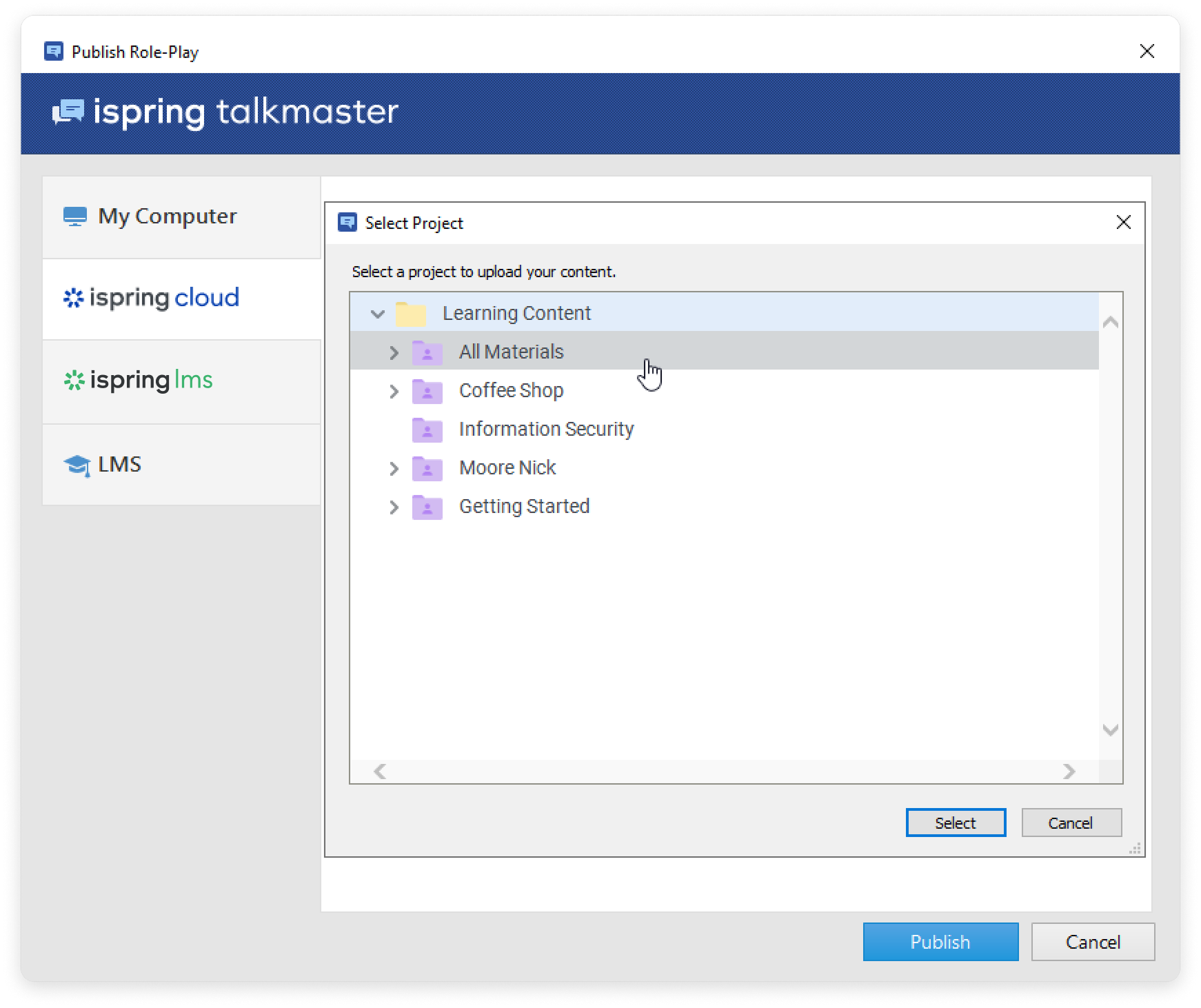Collapse the Learning Content tree node
This screenshot has width=1201, height=1008.
[x=377, y=314]
